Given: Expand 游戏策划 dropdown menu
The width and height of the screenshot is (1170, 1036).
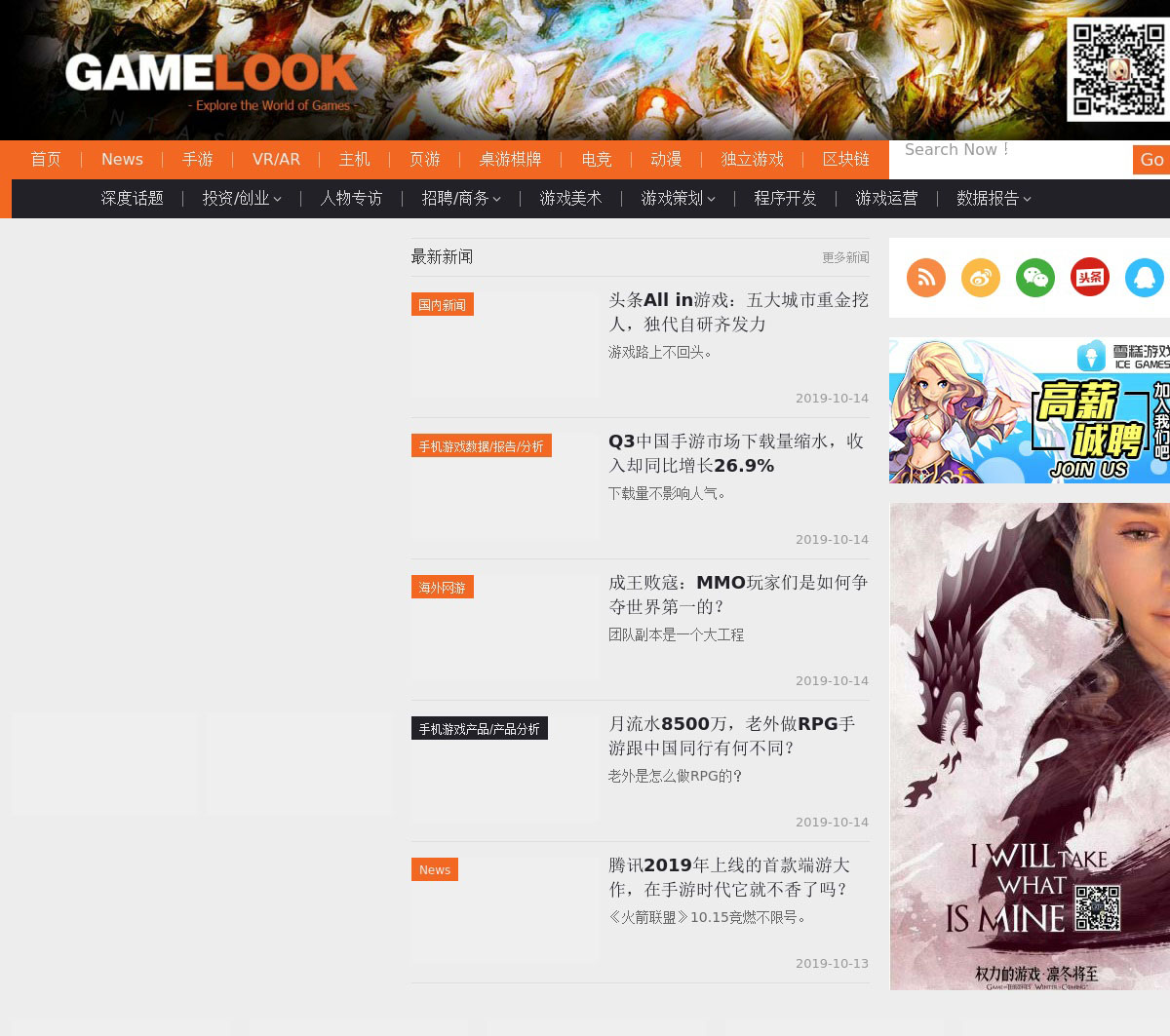Looking at the screenshot, I should (678, 199).
